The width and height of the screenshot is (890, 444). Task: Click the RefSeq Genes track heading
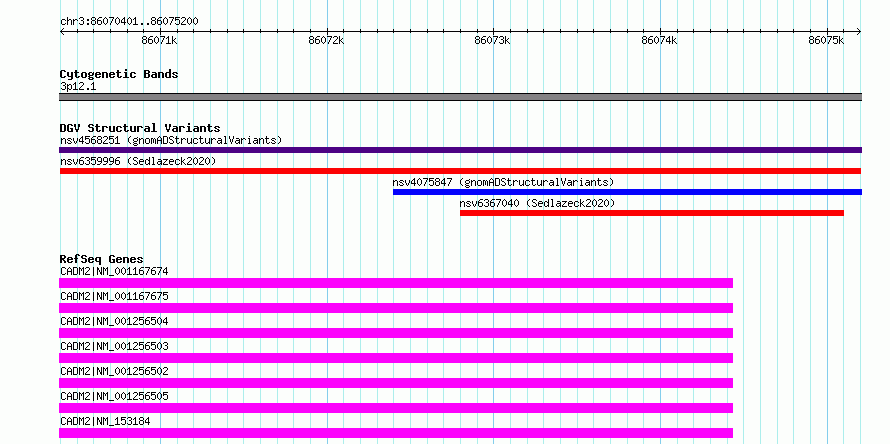[x=102, y=259]
